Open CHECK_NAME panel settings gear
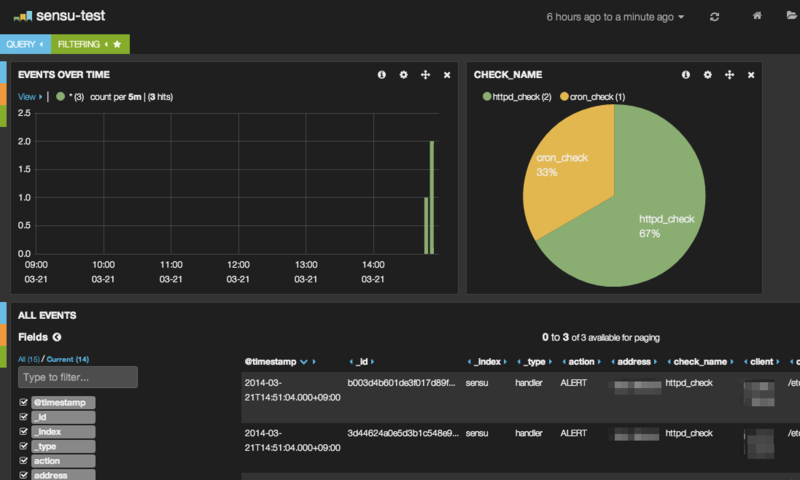Viewport: 800px width, 480px height. 708,74
